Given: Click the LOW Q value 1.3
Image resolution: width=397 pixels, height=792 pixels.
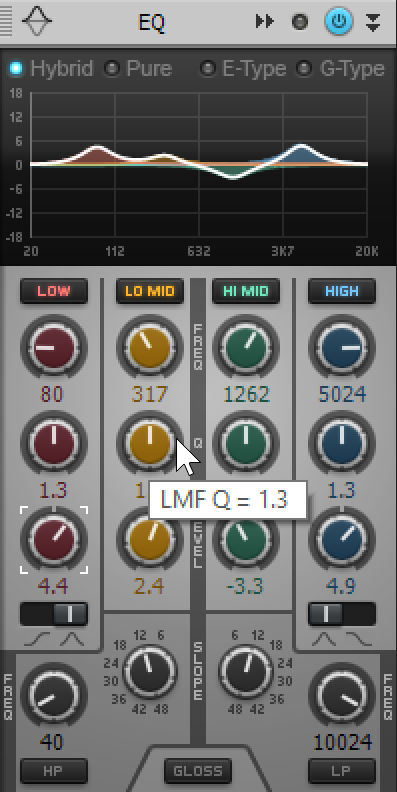Looking at the screenshot, I should [x=53, y=490].
